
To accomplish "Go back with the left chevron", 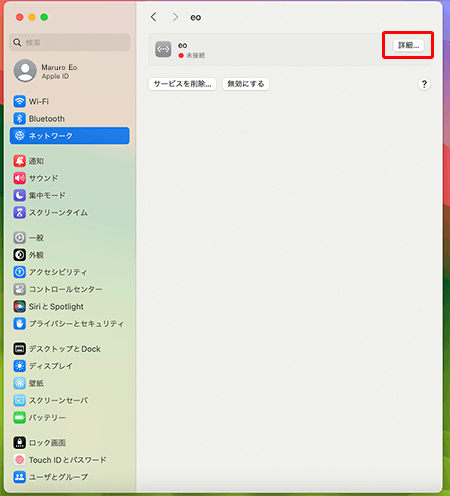I will [x=153, y=17].
